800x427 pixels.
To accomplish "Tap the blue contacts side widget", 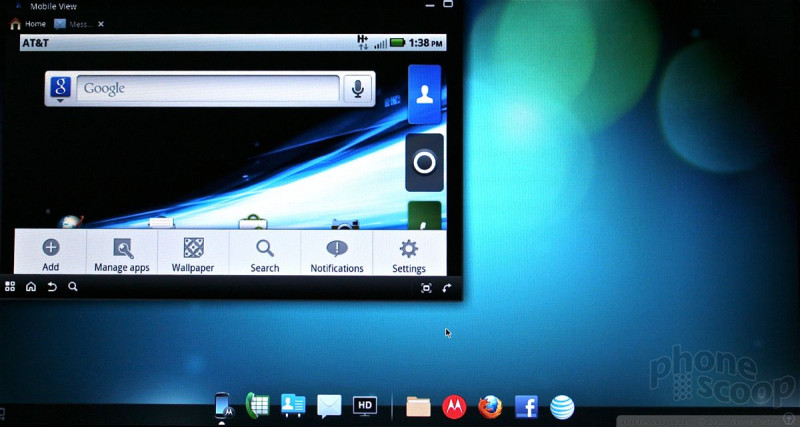I will 424,94.
